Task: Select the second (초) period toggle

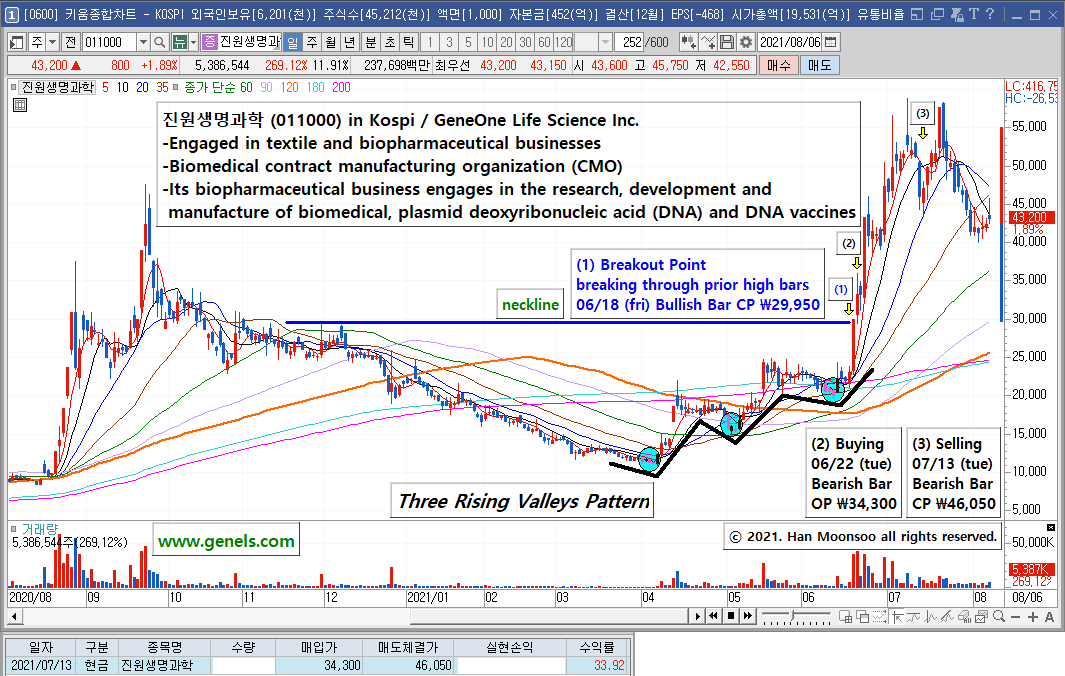Action: pos(389,42)
